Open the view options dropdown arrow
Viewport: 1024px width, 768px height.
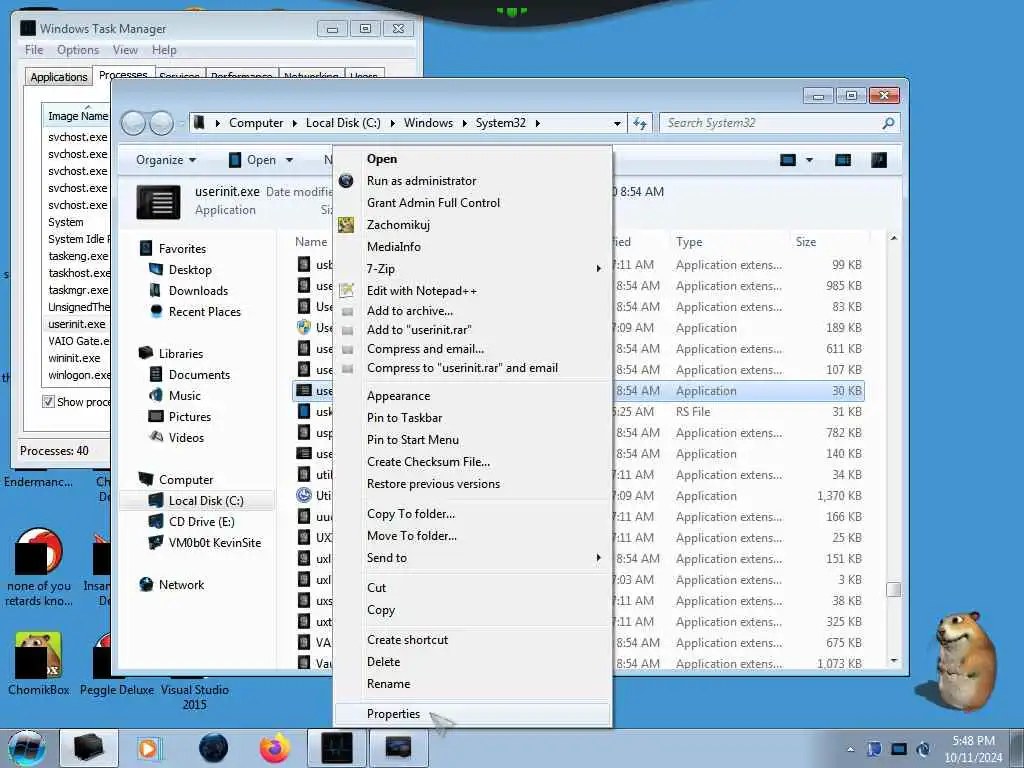[809, 160]
